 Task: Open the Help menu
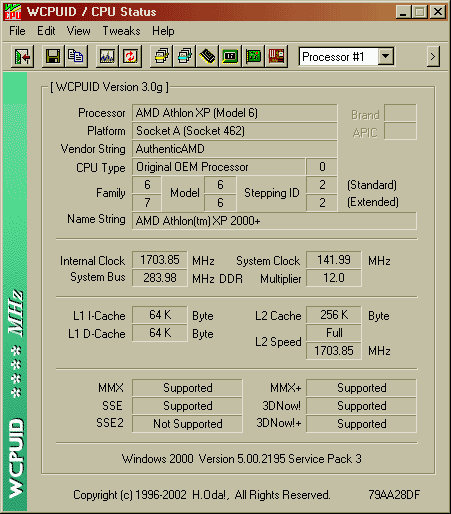[163, 31]
